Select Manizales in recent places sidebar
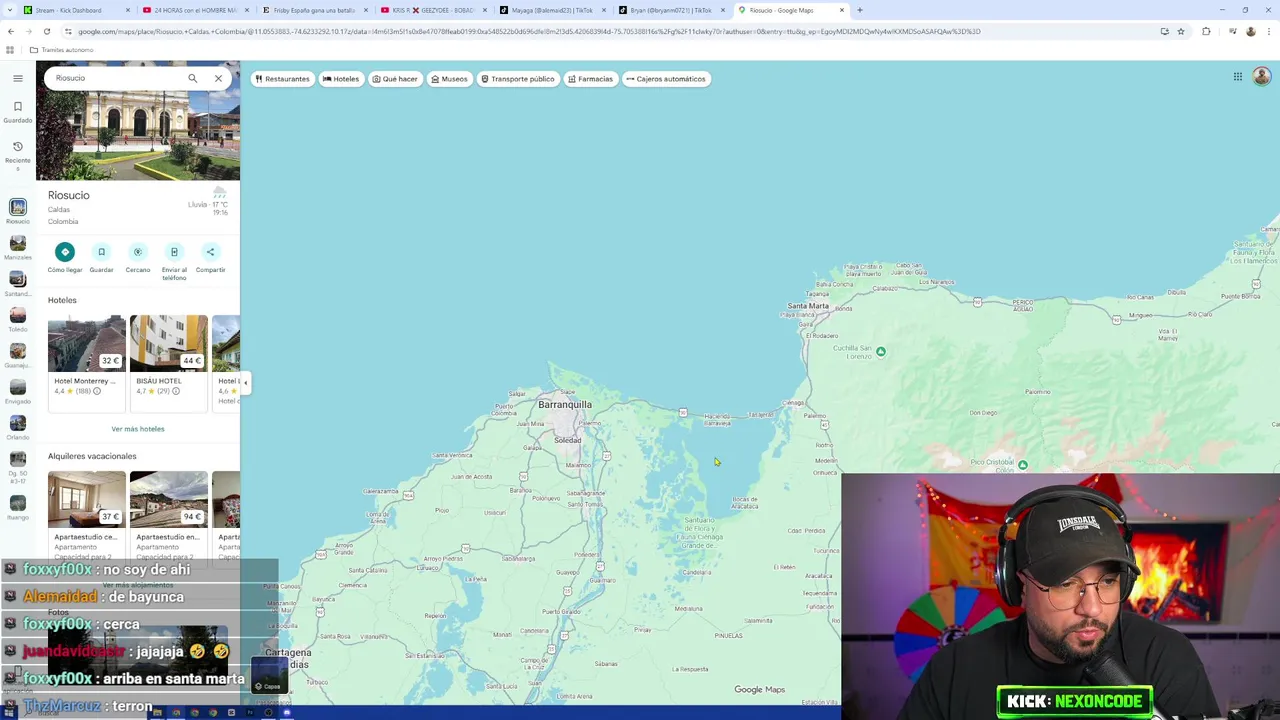The image size is (1280, 720). (17, 247)
